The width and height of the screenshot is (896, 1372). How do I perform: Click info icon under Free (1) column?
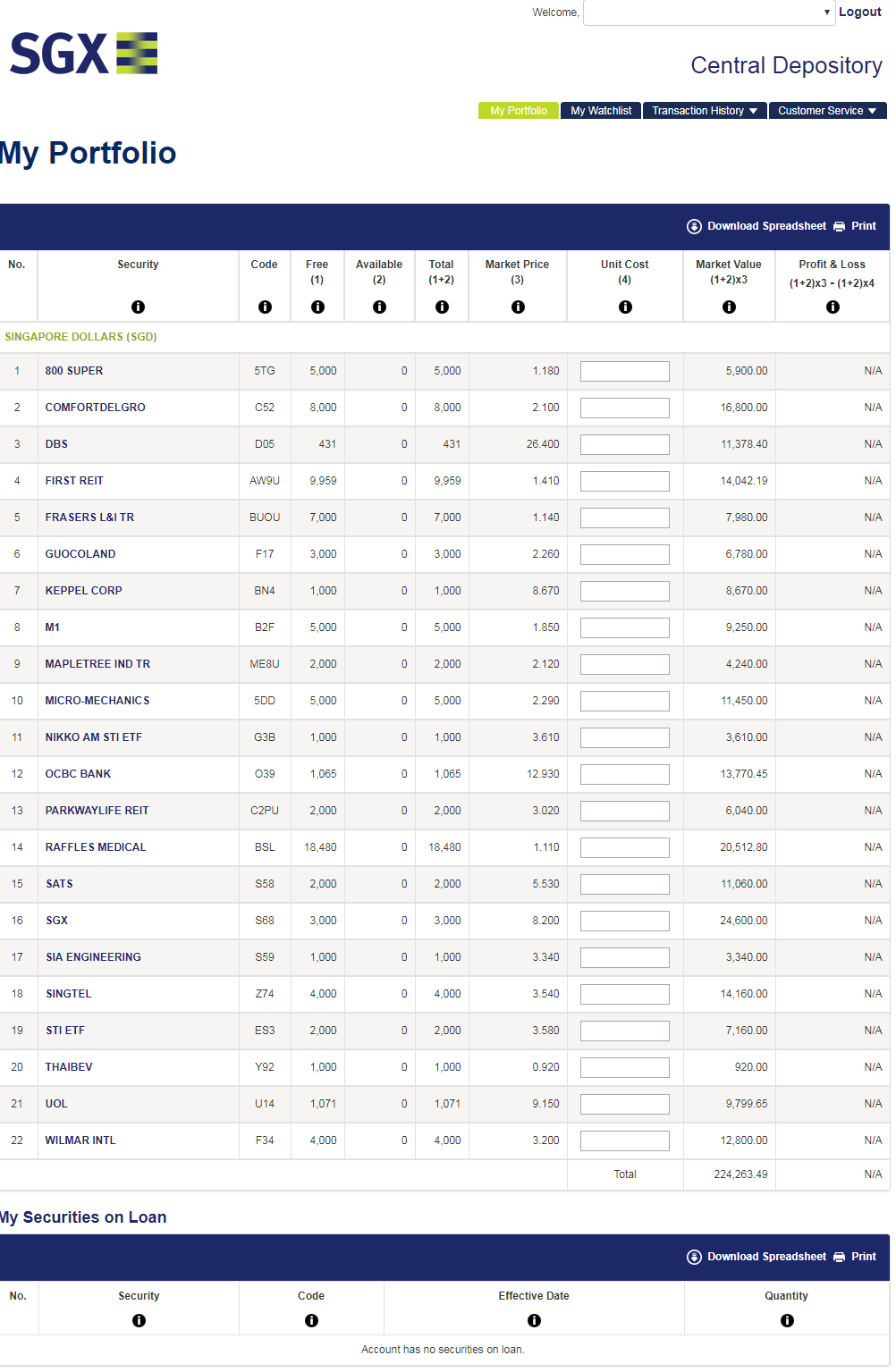(x=317, y=307)
